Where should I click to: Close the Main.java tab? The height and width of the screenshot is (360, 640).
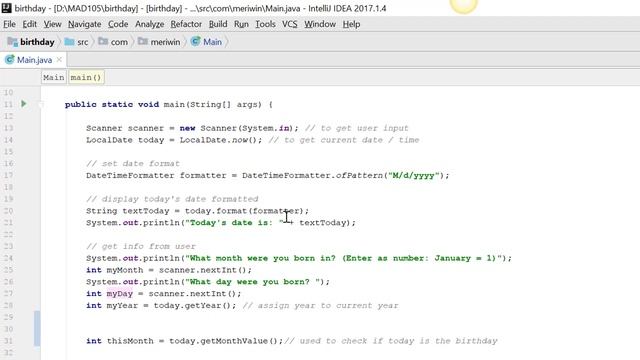coord(60,60)
